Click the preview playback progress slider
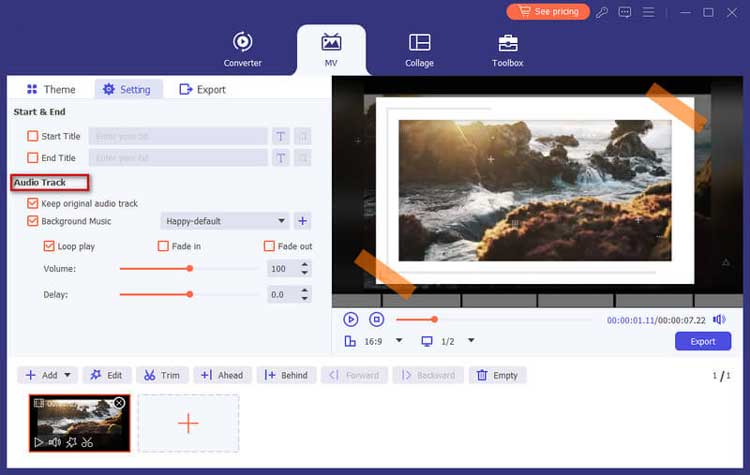 click(x=493, y=319)
